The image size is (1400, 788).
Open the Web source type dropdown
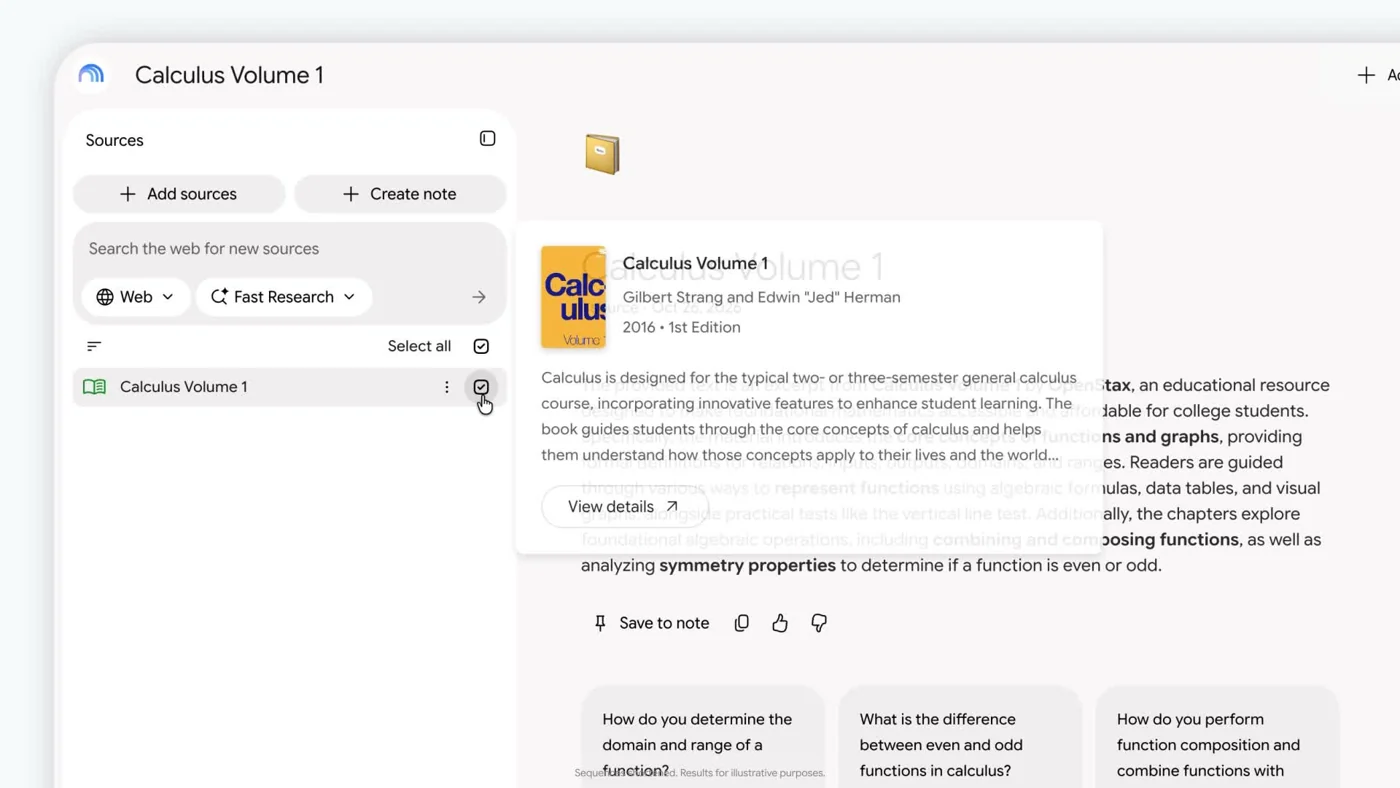135,297
